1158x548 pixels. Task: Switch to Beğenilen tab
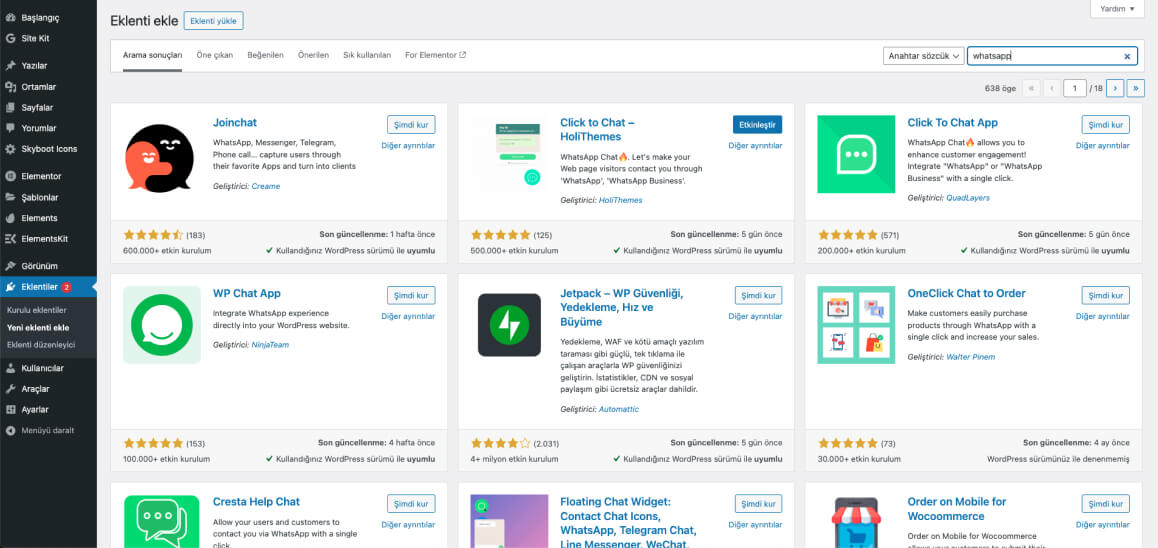tap(265, 55)
